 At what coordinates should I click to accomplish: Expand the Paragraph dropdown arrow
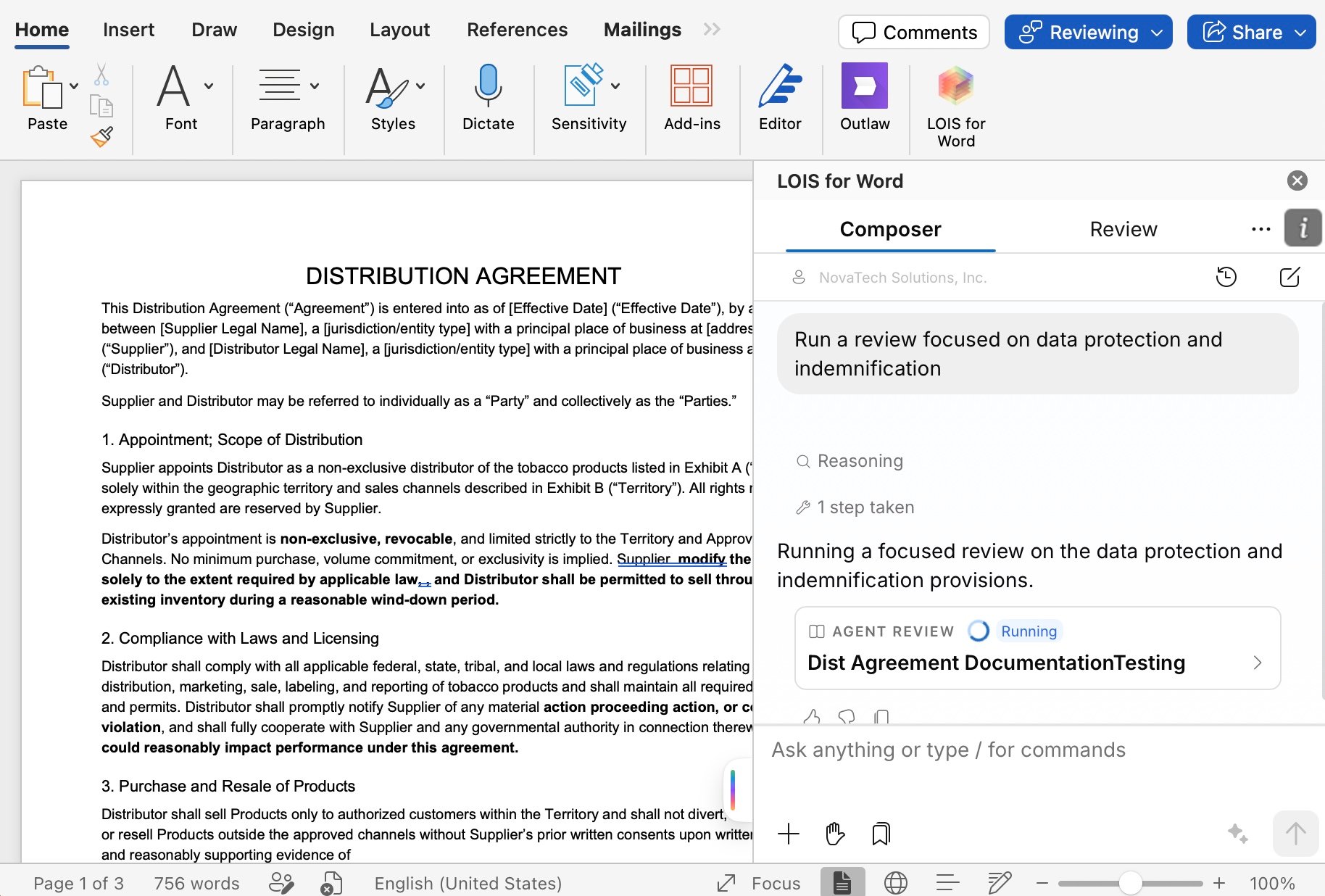tap(315, 86)
